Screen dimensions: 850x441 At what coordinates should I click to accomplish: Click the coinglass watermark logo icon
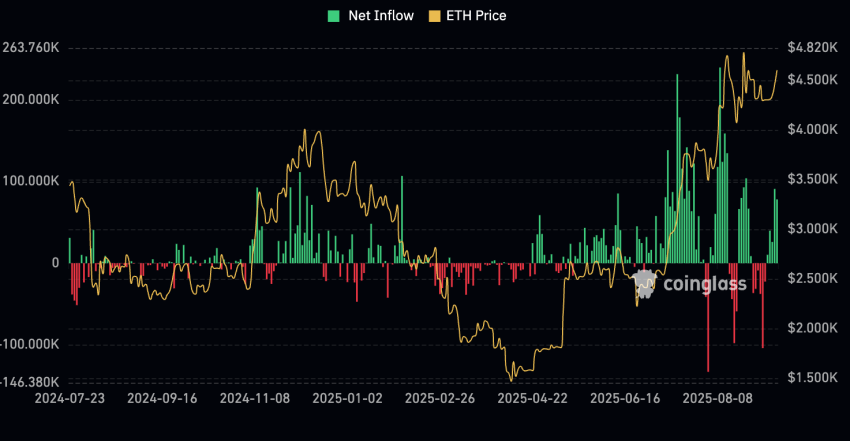[648, 284]
